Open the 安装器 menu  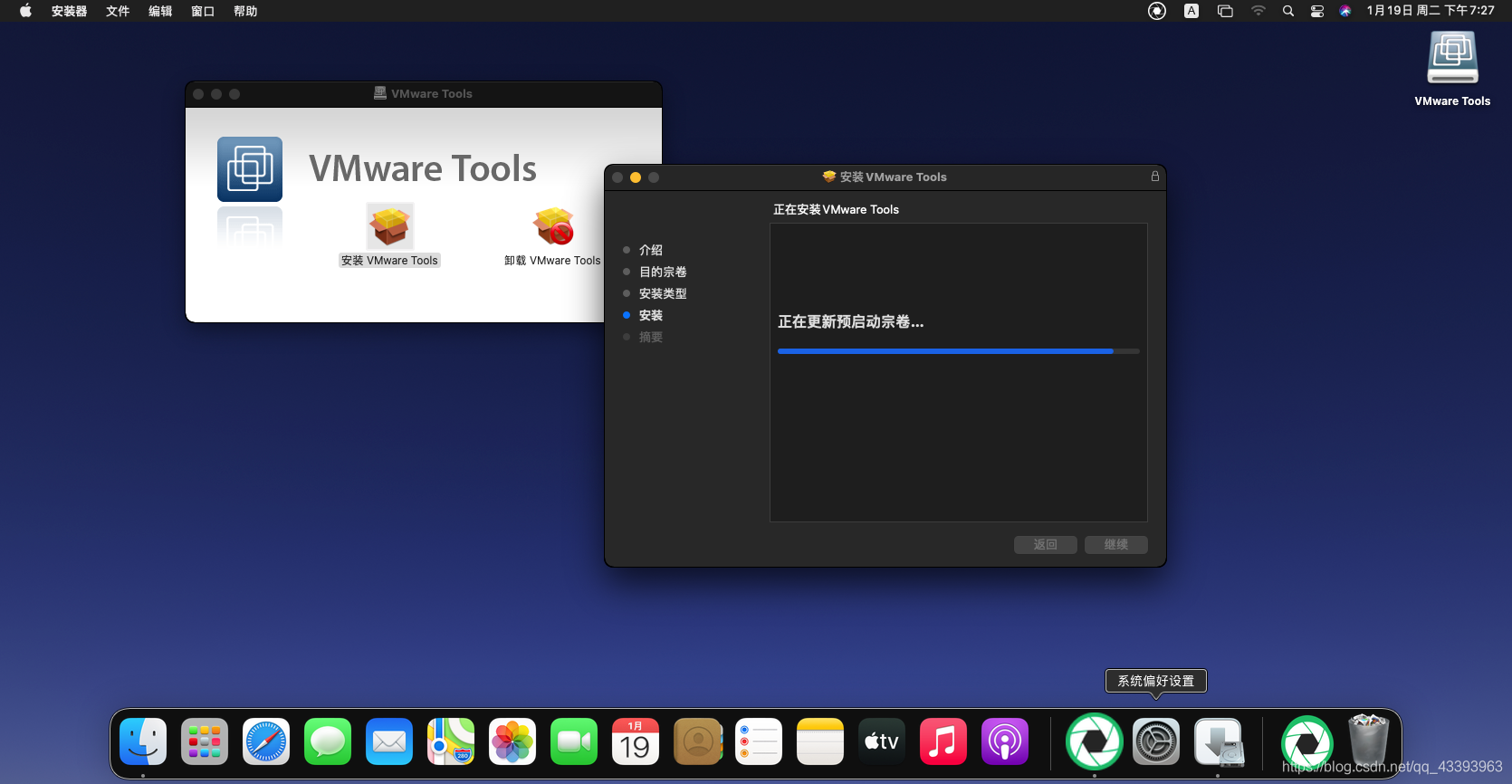click(70, 11)
